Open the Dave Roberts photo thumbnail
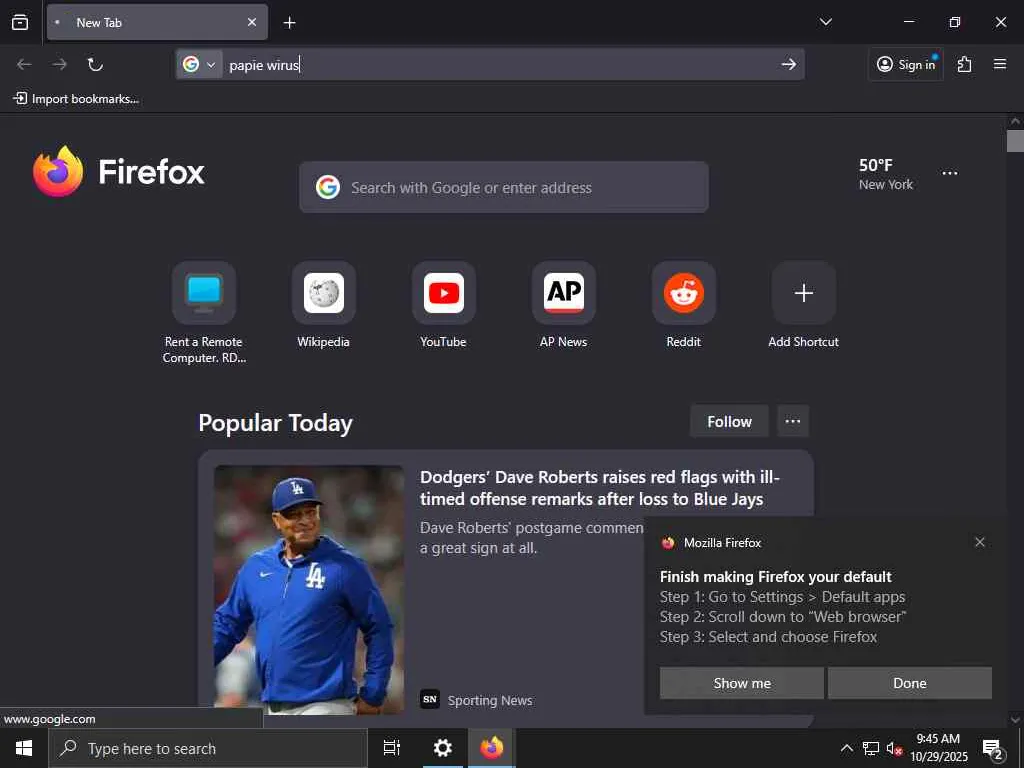Image resolution: width=1024 pixels, height=768 pixels. (x=309, y=590)
